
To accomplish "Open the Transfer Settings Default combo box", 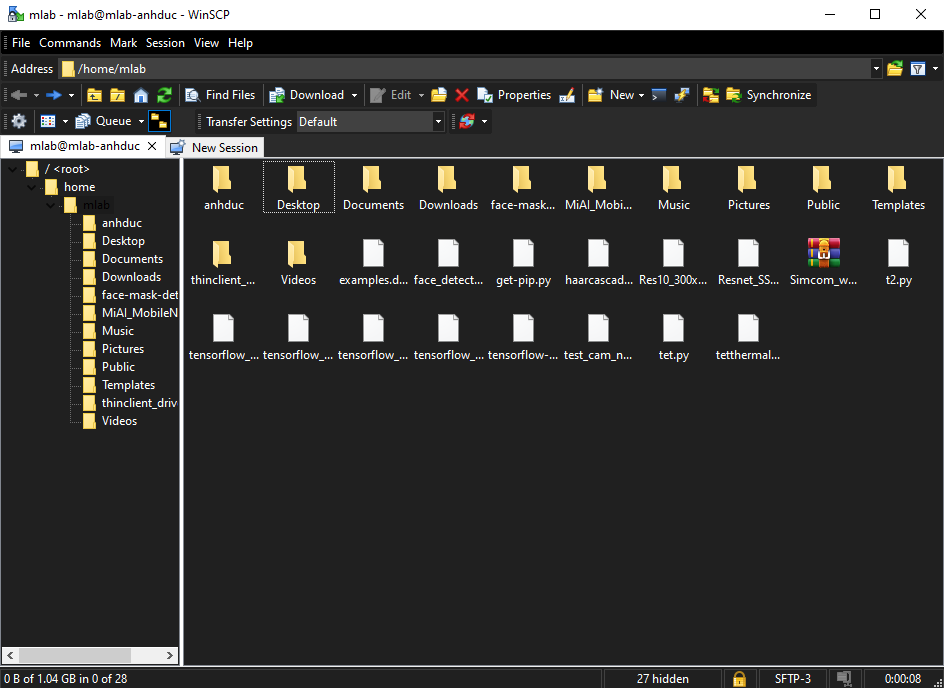I will (371, 122).
